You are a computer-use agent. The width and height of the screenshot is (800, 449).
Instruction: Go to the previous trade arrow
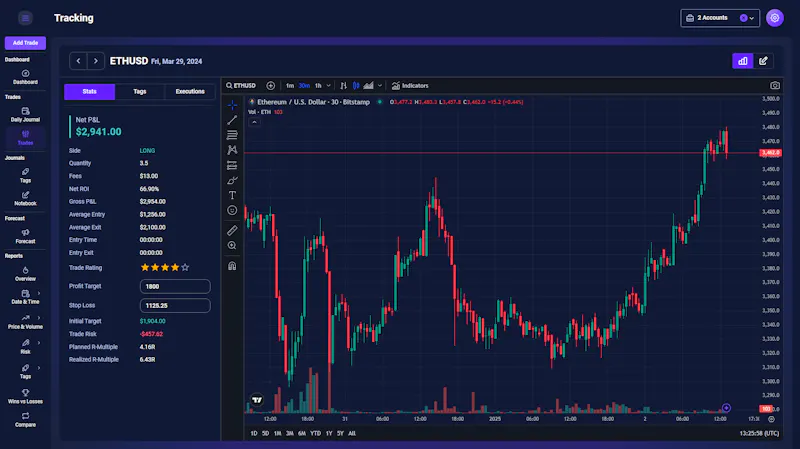click(78, 61)
